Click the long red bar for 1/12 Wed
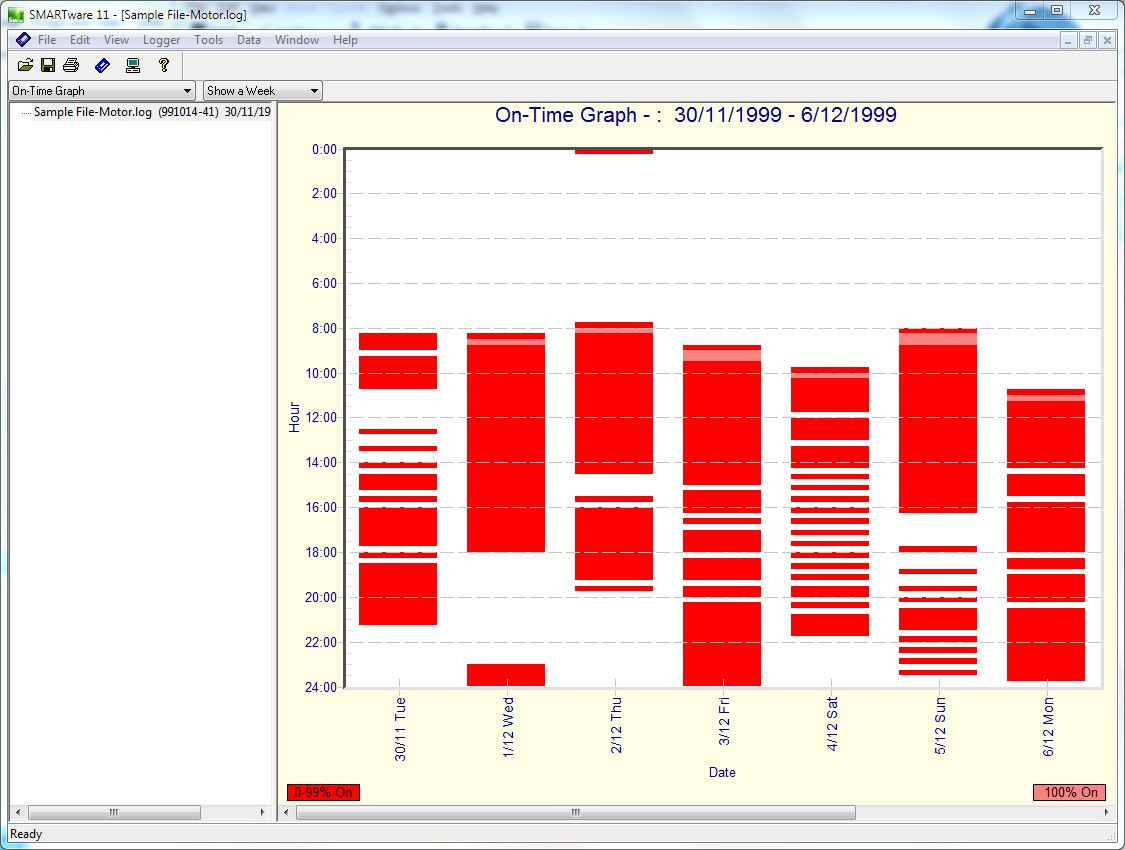 coord(506,443)
